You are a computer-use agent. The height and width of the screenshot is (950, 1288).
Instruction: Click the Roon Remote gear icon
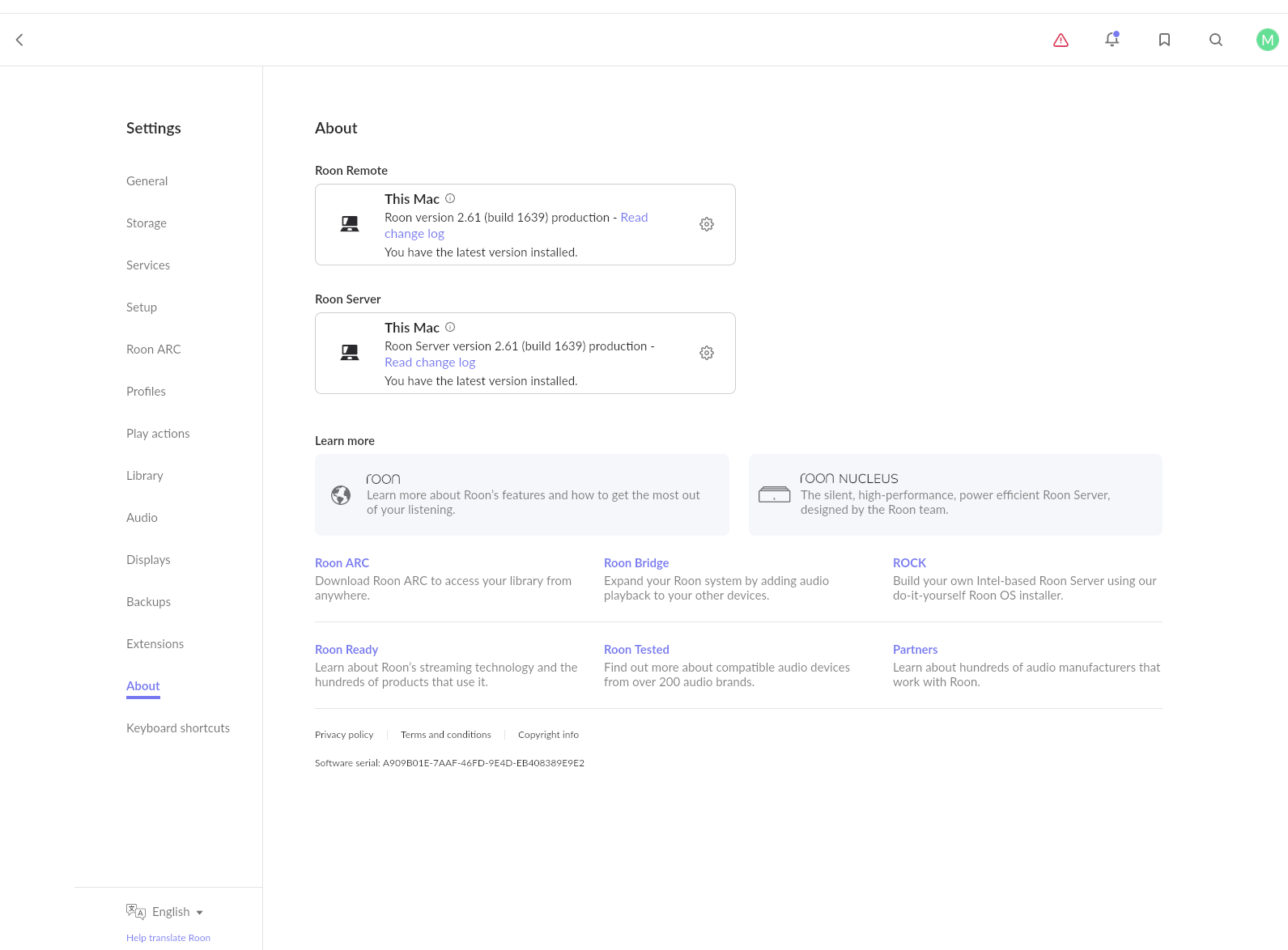707,224
